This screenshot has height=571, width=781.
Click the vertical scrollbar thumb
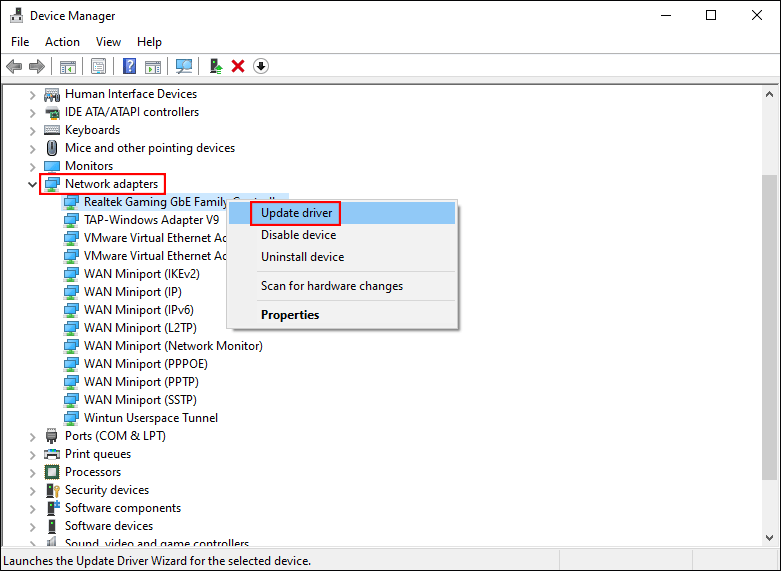[x=770, y=327]
